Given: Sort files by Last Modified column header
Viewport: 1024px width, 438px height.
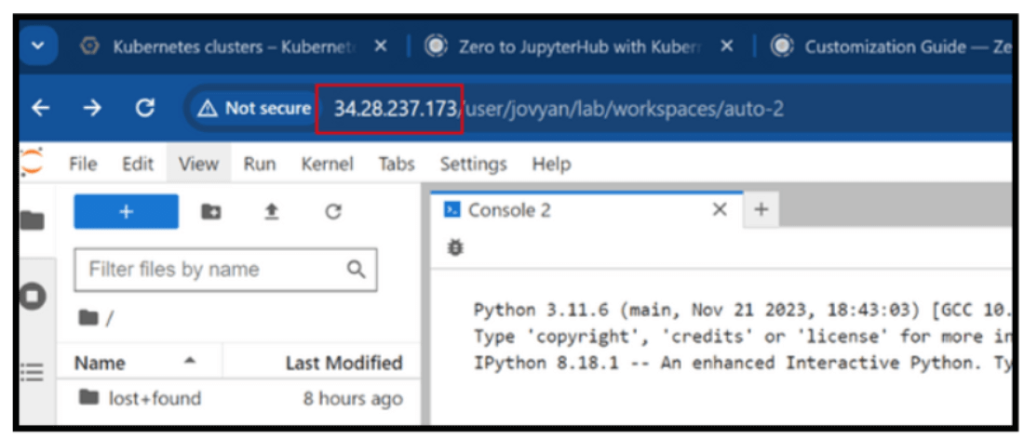Looking at the screenshot, I should 323,362.
